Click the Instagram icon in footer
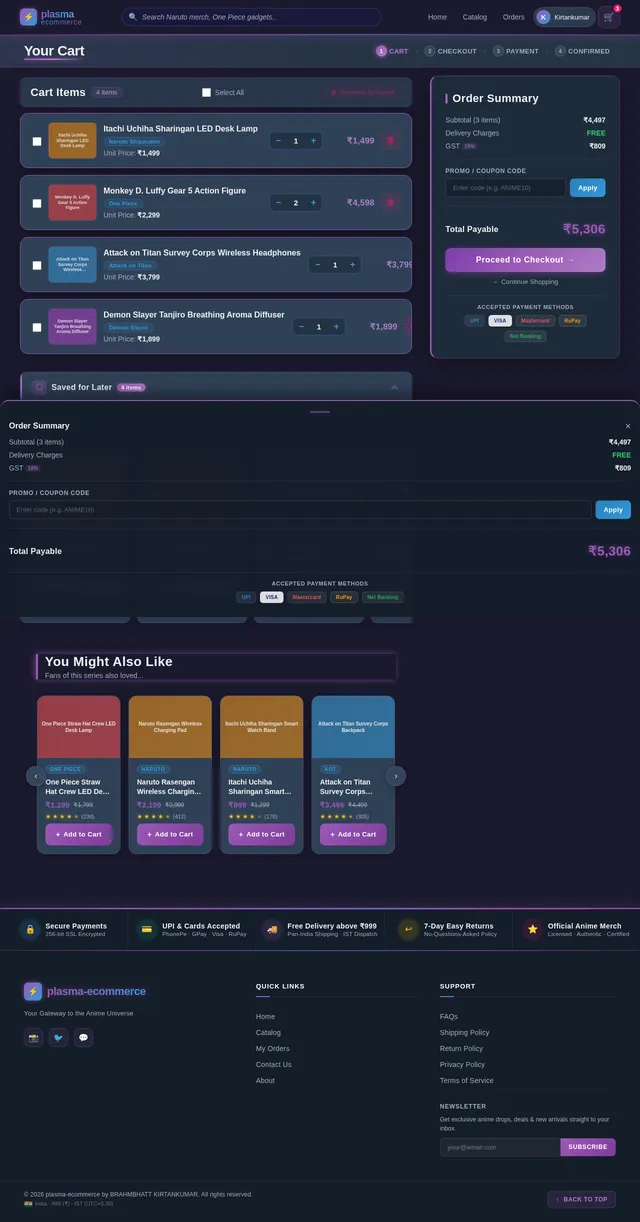 tap(34, 1037)
